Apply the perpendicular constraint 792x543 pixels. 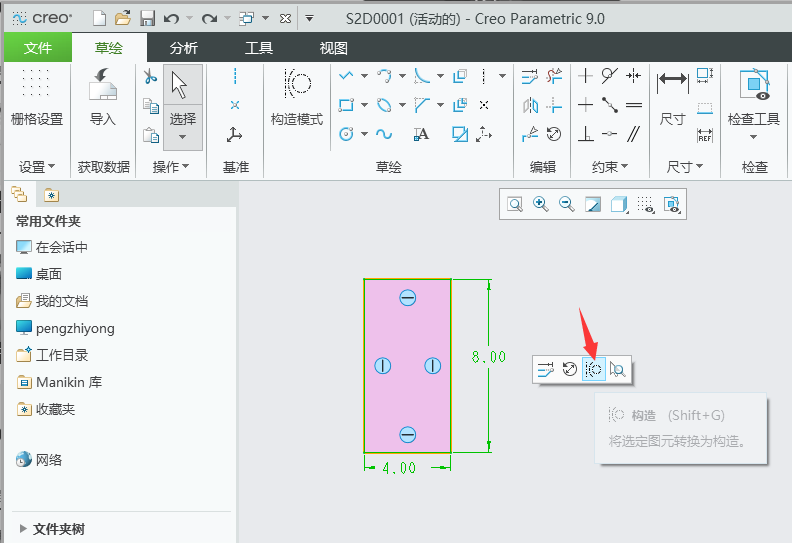pyautogui.click(x=585, y=134)
